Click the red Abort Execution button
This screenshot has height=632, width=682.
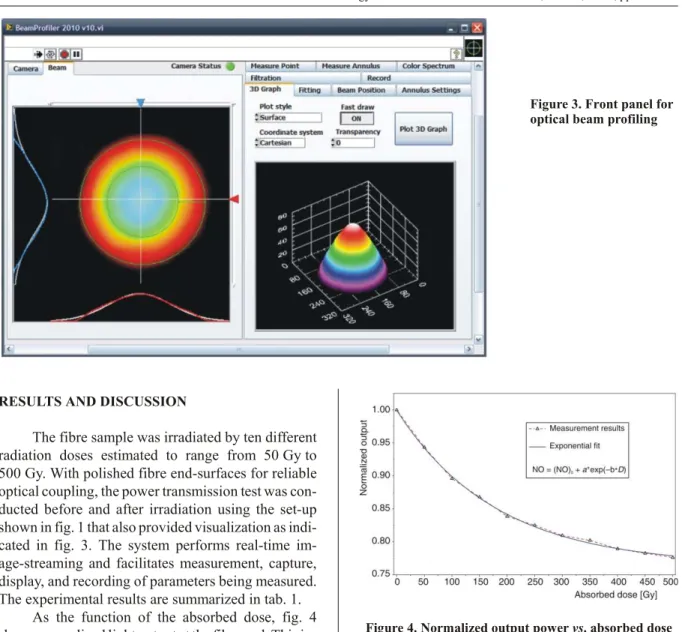[64, 54]
